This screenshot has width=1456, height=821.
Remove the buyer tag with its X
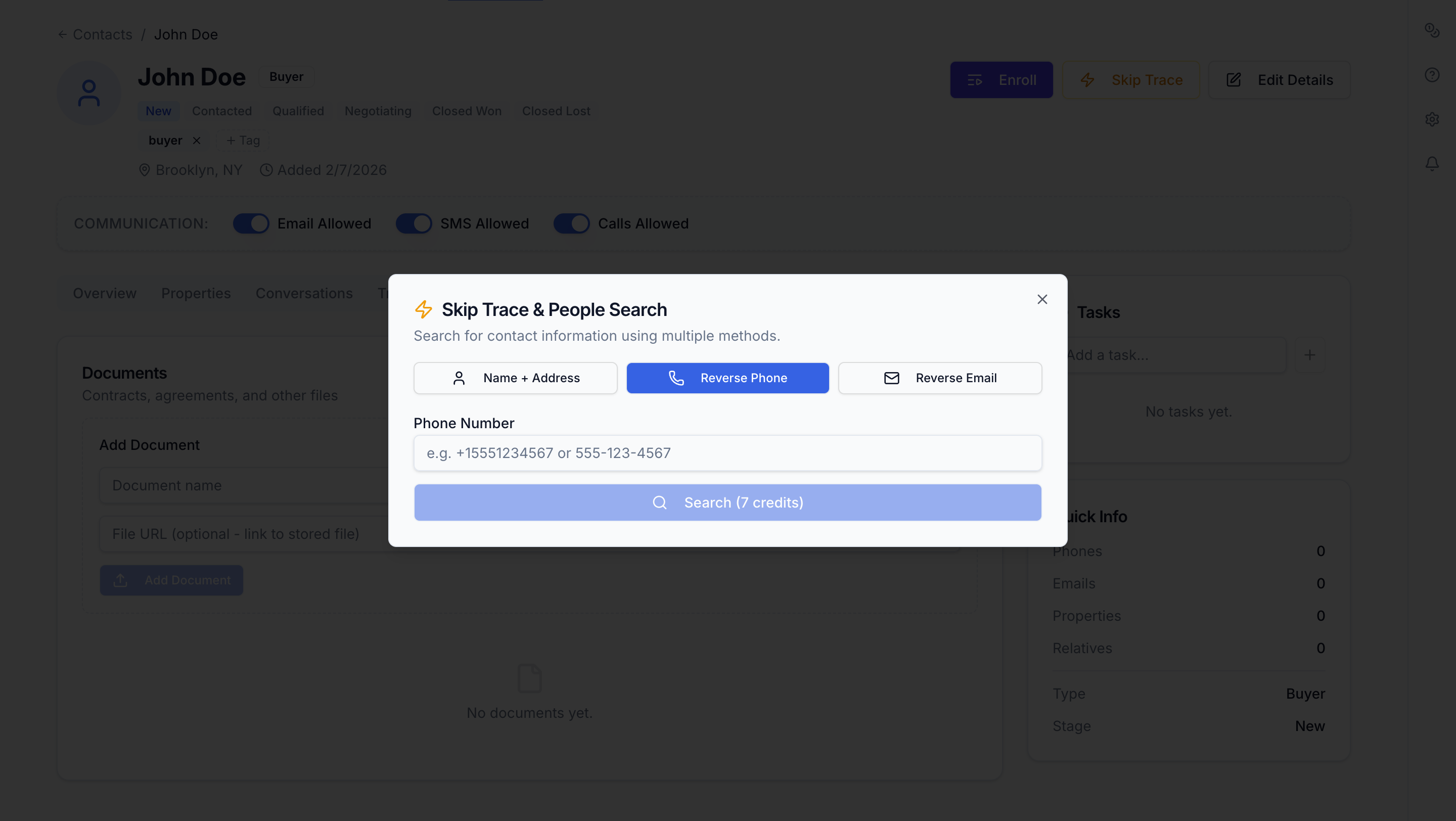pyautogui.click(x=197, y=141)
